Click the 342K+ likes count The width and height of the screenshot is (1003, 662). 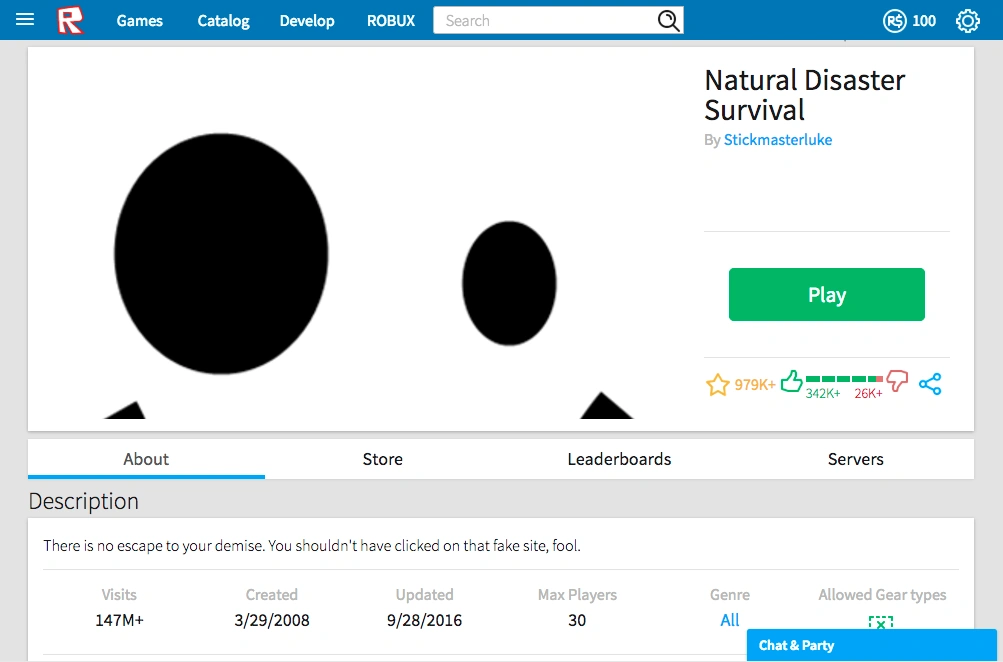[x=823, y=393]
